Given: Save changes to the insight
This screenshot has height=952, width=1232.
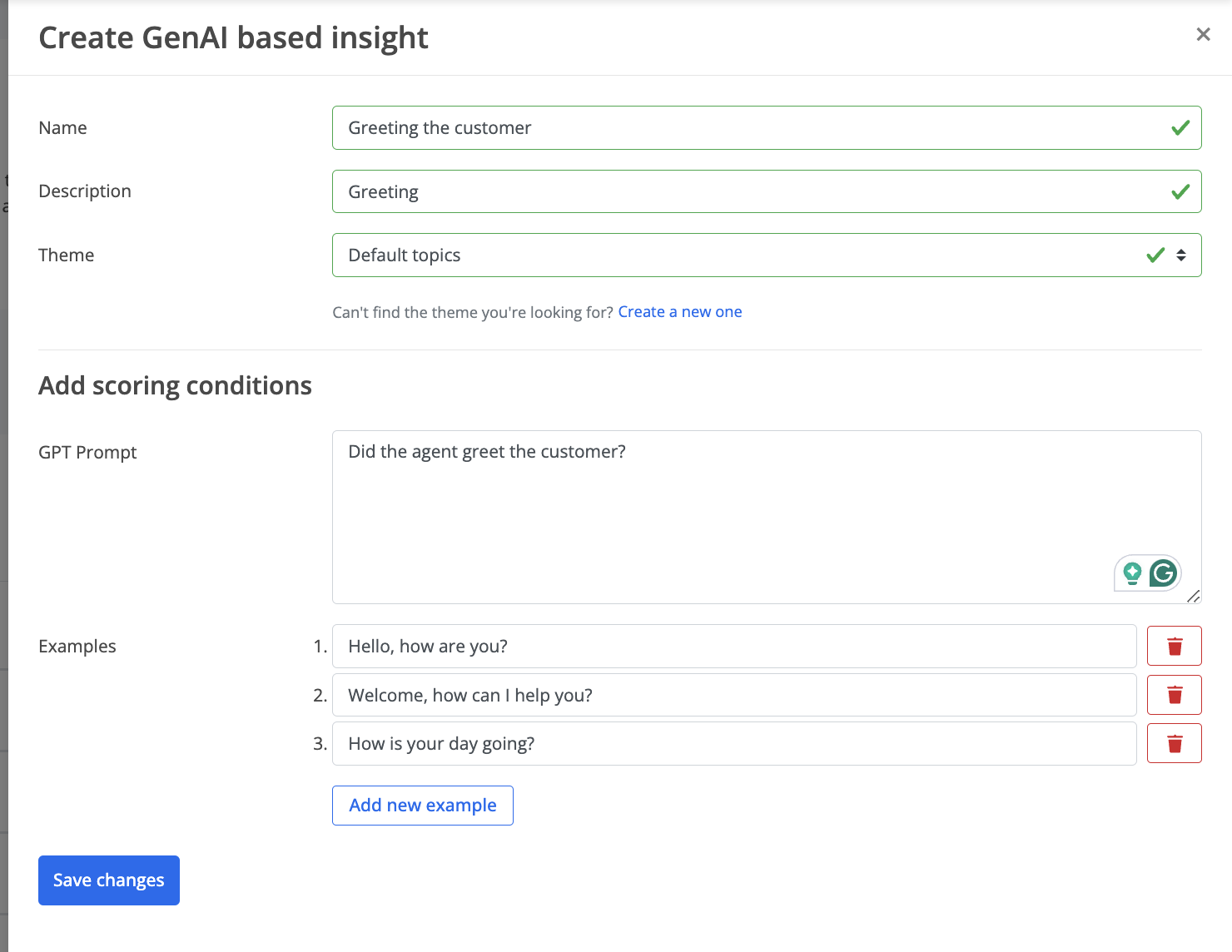Looking at the screenshot, I should pyautogui.click(x=109, y=880).
